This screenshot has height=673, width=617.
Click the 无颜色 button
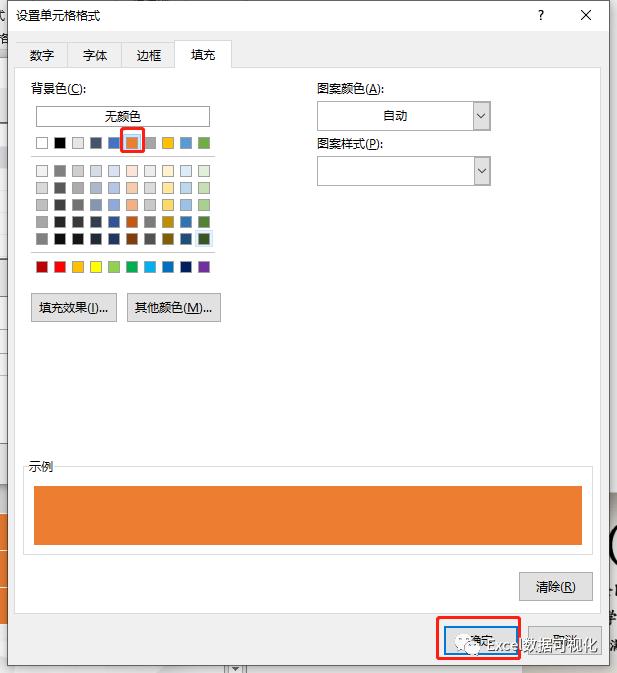pyautogui.click(x=123, y=116)
